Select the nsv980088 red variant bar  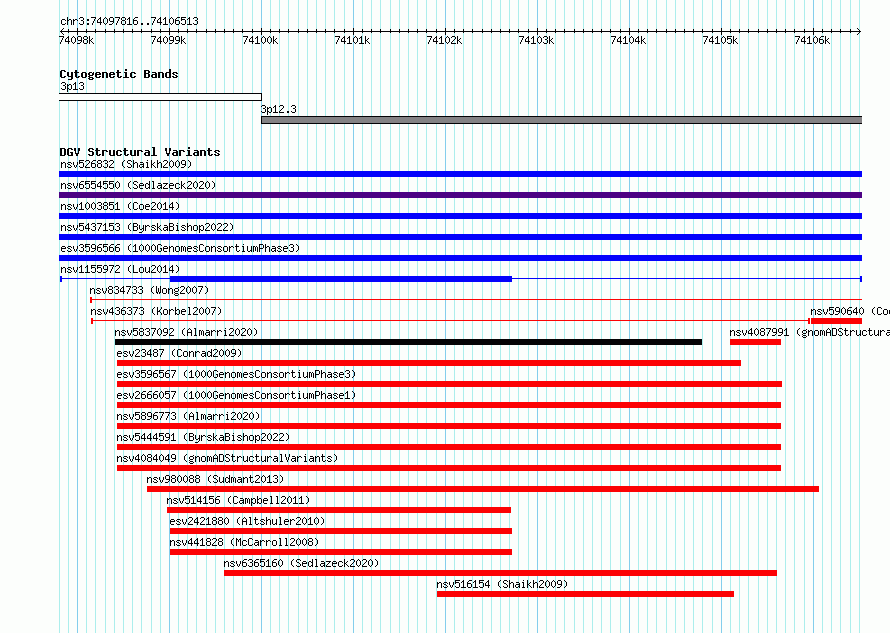(483, 489)
